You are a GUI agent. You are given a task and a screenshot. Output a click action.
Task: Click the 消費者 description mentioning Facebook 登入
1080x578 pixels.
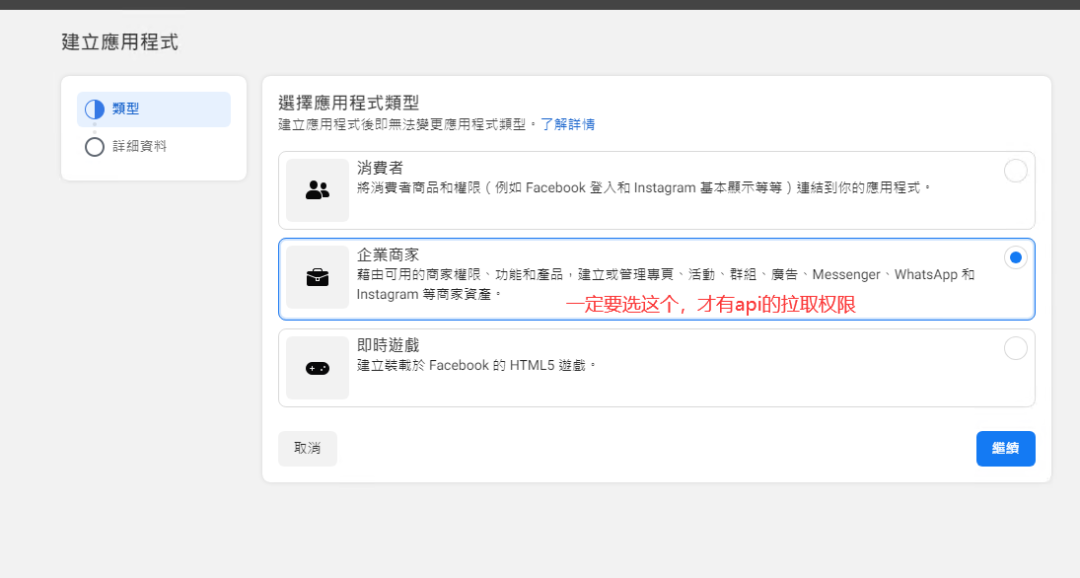644,187
